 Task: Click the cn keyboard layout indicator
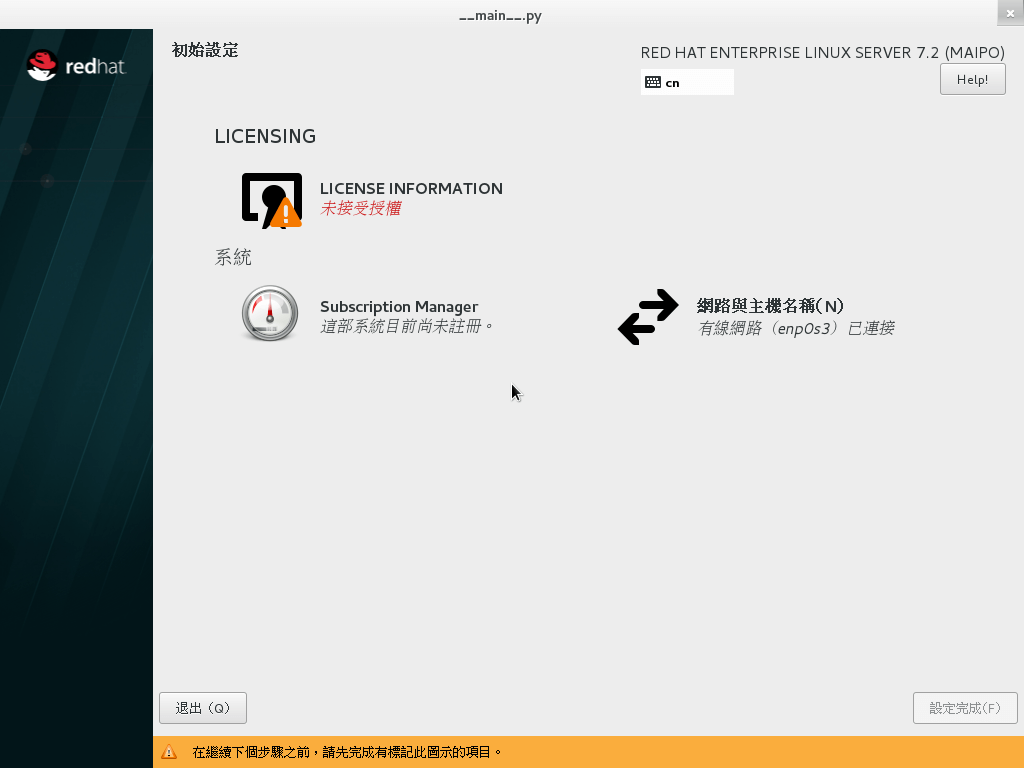(670, 82)
